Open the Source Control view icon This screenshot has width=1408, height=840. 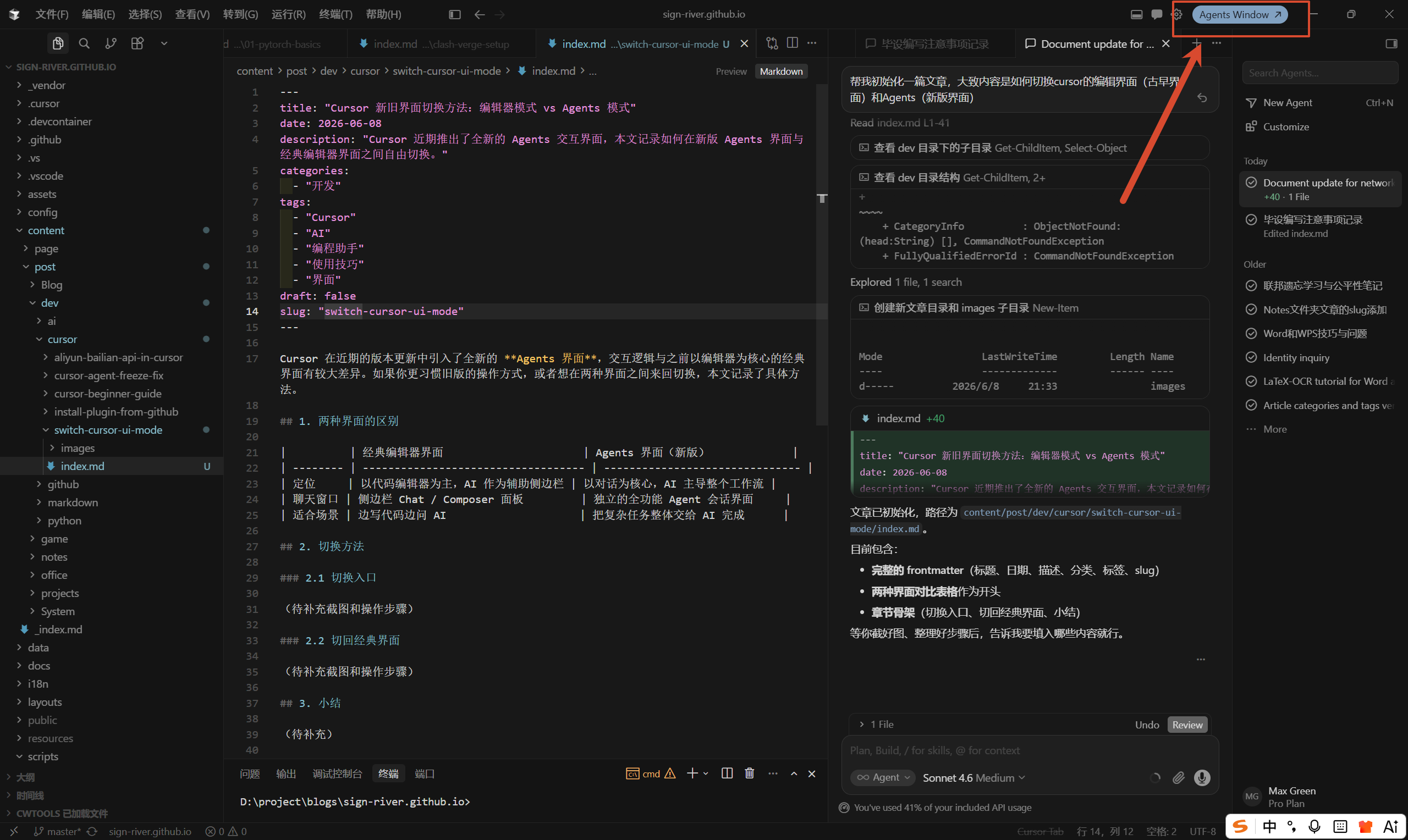point(111,43)
